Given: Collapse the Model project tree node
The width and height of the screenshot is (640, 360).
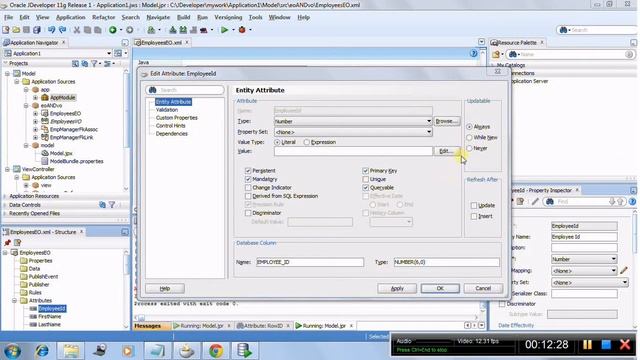Looking at the screenshot, I should tap(7, 74).
